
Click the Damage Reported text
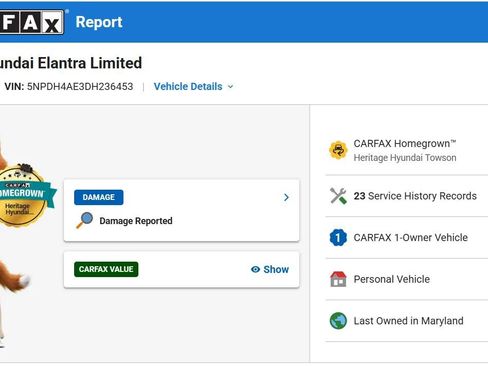tap(136, 221)
